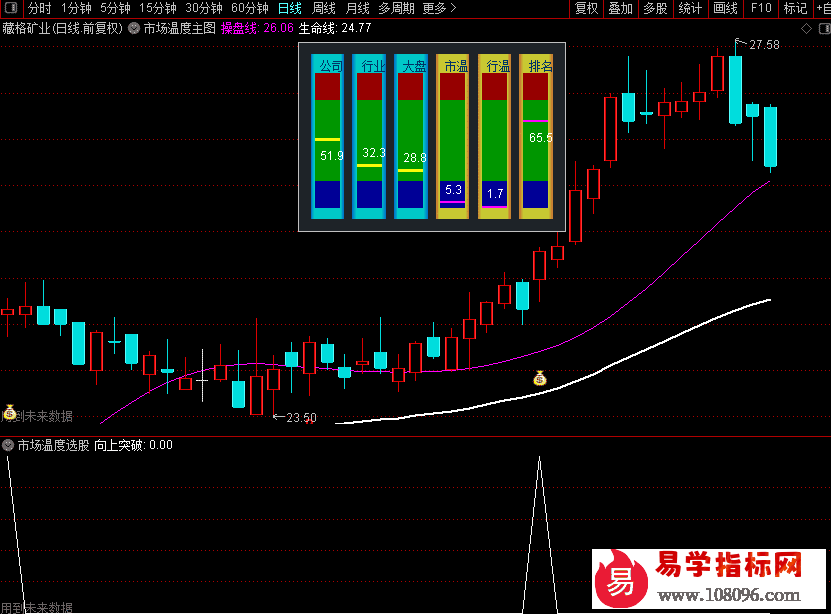831x614 pixels.
Task: Click the 叠加 overlay button
Action: pyautogui.click(x=620, y=8)
